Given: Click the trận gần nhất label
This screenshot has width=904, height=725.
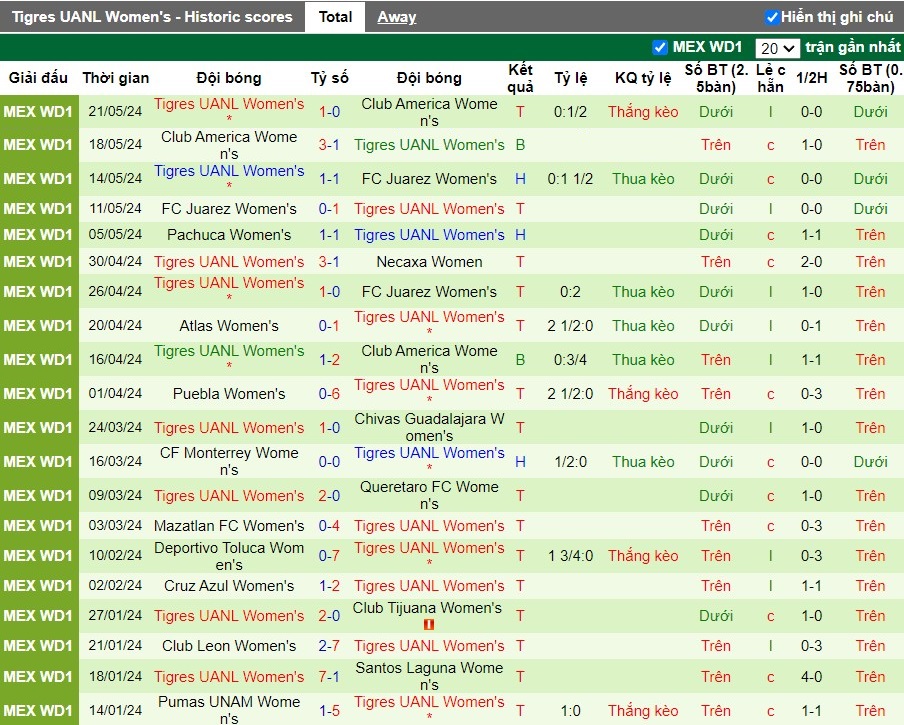Looking at the screenshot, I should 853,47.
